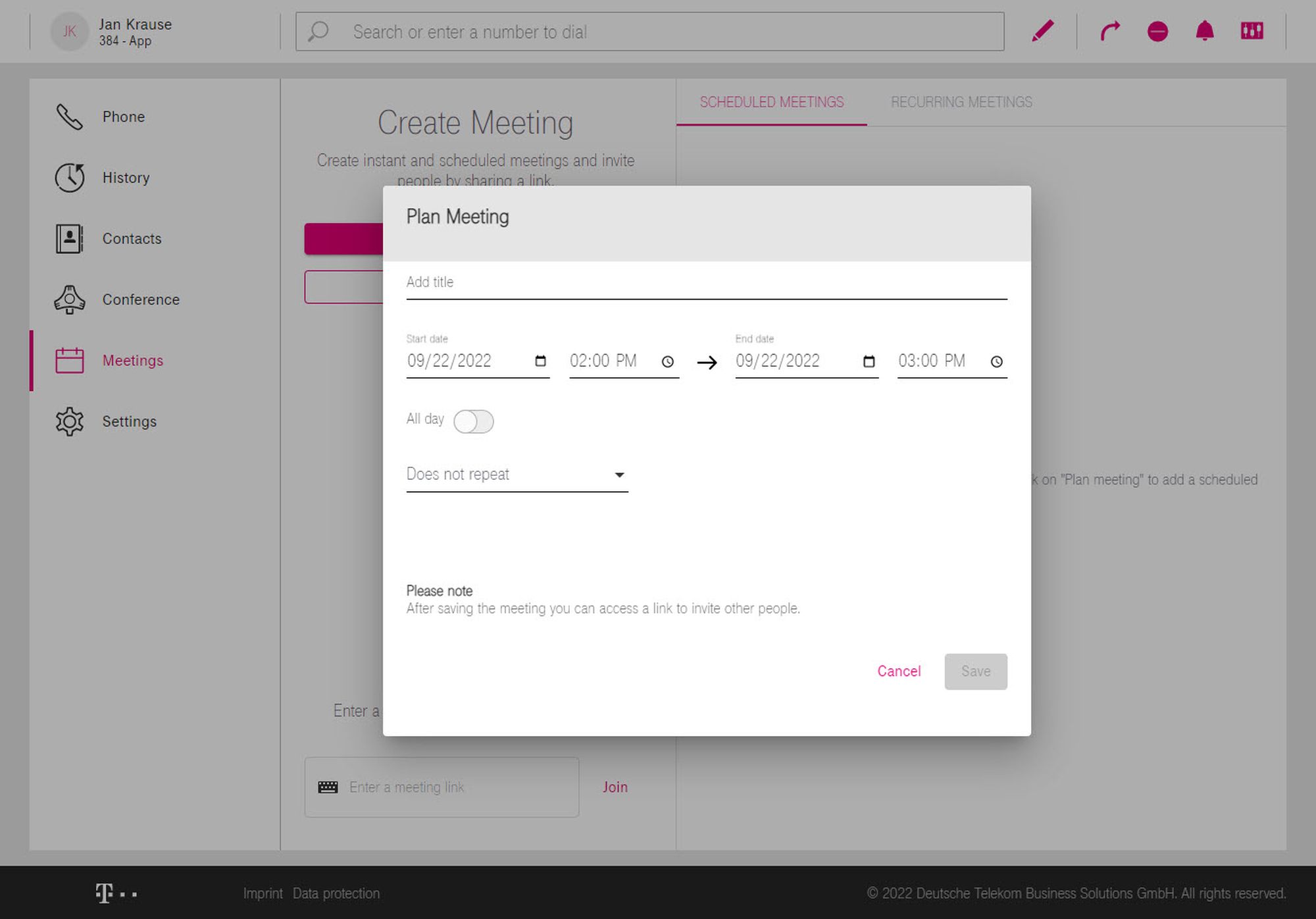The height and width of the screenshot is (919, 1316).
Task: Click the Join link
Action: point(615,787)
